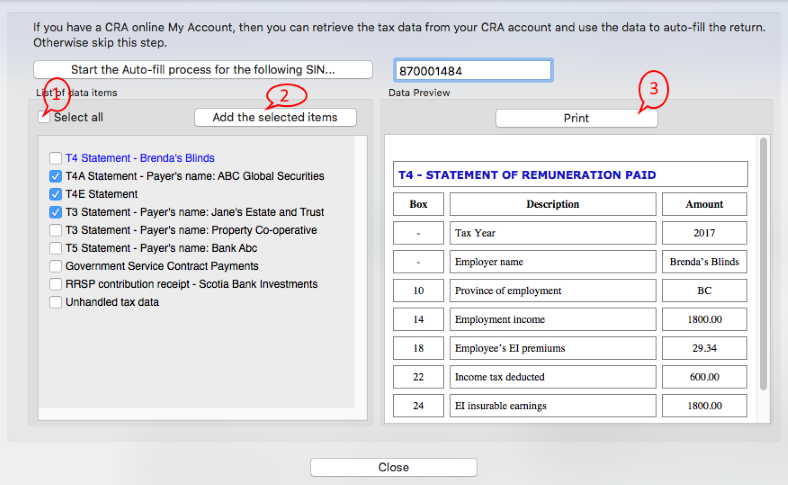Check the Select all checkbox
788x485 pixels.
(x=45, y=117)
